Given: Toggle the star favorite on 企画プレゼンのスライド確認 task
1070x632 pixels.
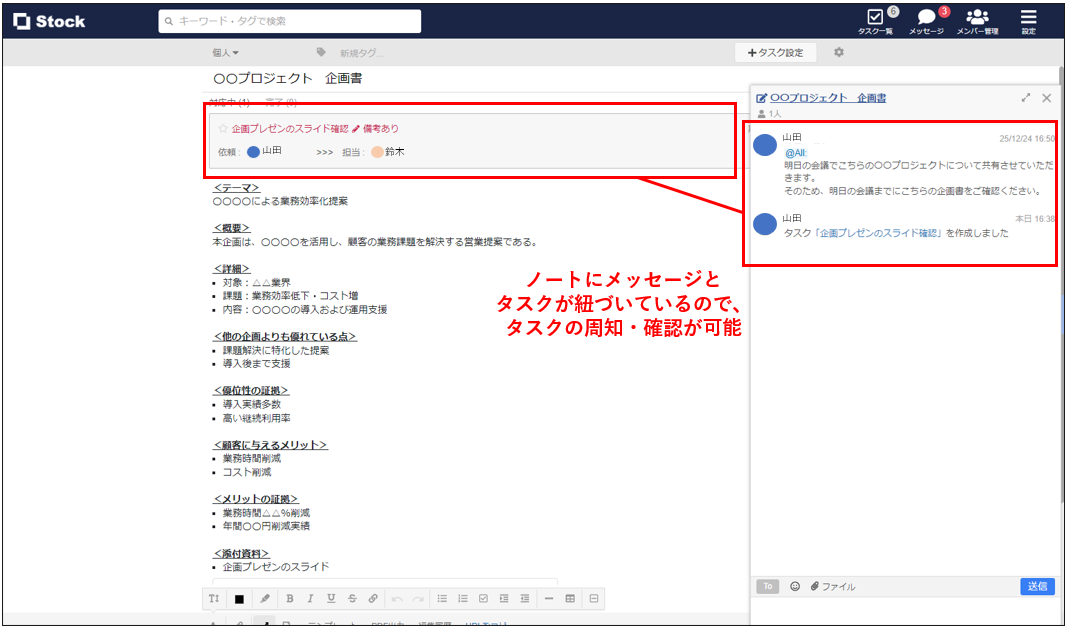Looking at the screenshot, I should (221, 128).
